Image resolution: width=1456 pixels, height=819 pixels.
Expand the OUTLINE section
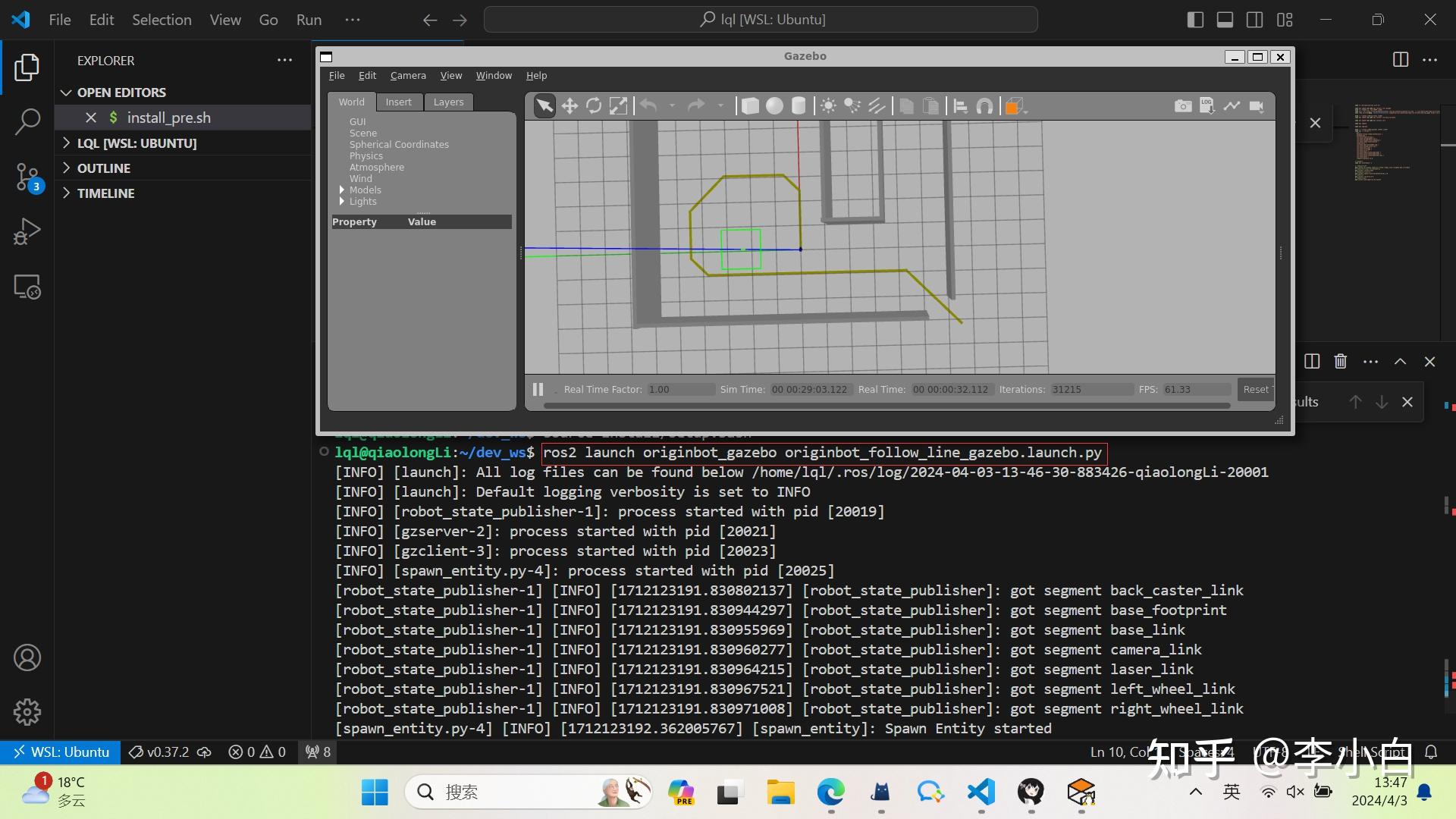point(104,168)
